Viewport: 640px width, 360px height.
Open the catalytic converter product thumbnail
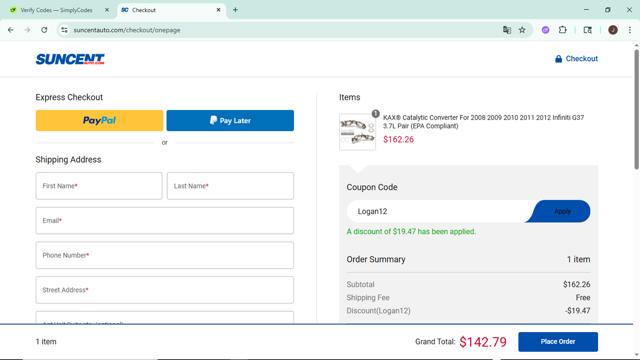(358, 132)
